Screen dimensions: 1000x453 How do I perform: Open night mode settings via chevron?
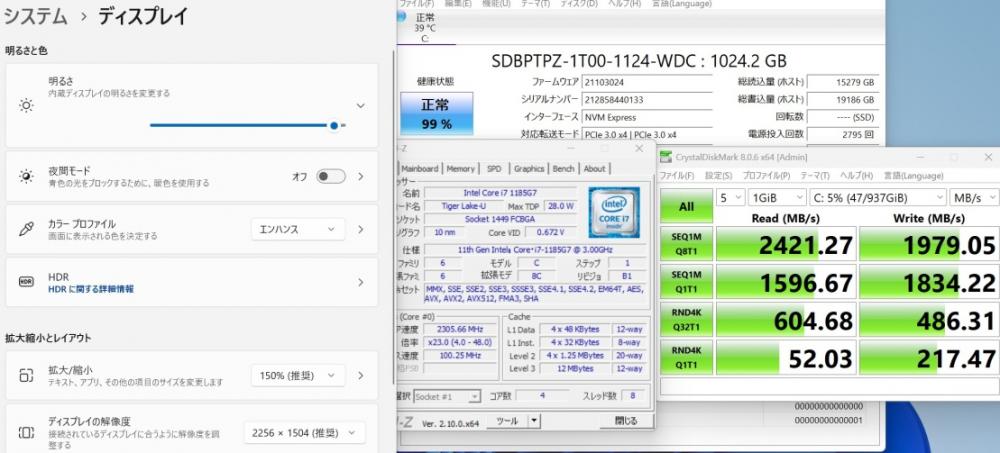tap(361, 177)
